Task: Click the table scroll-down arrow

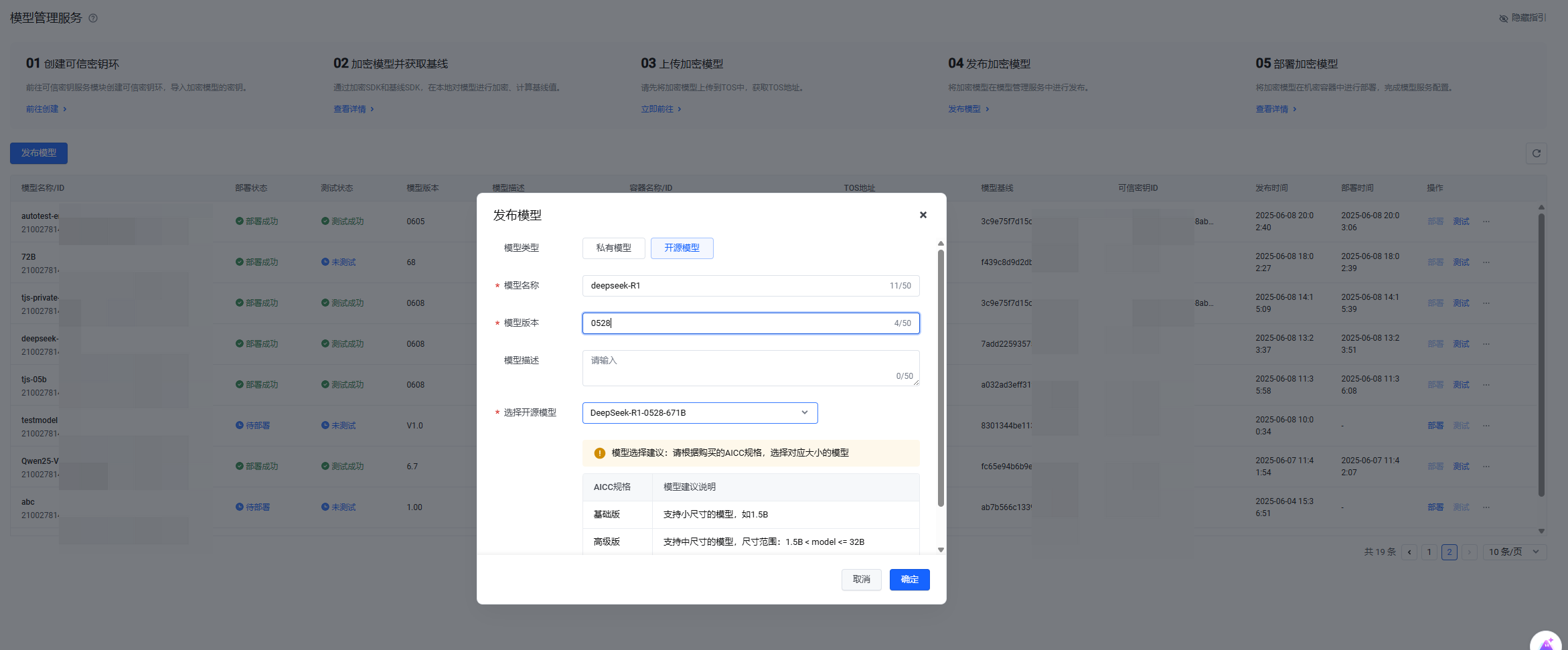Action: click(x=1541, y=531)
